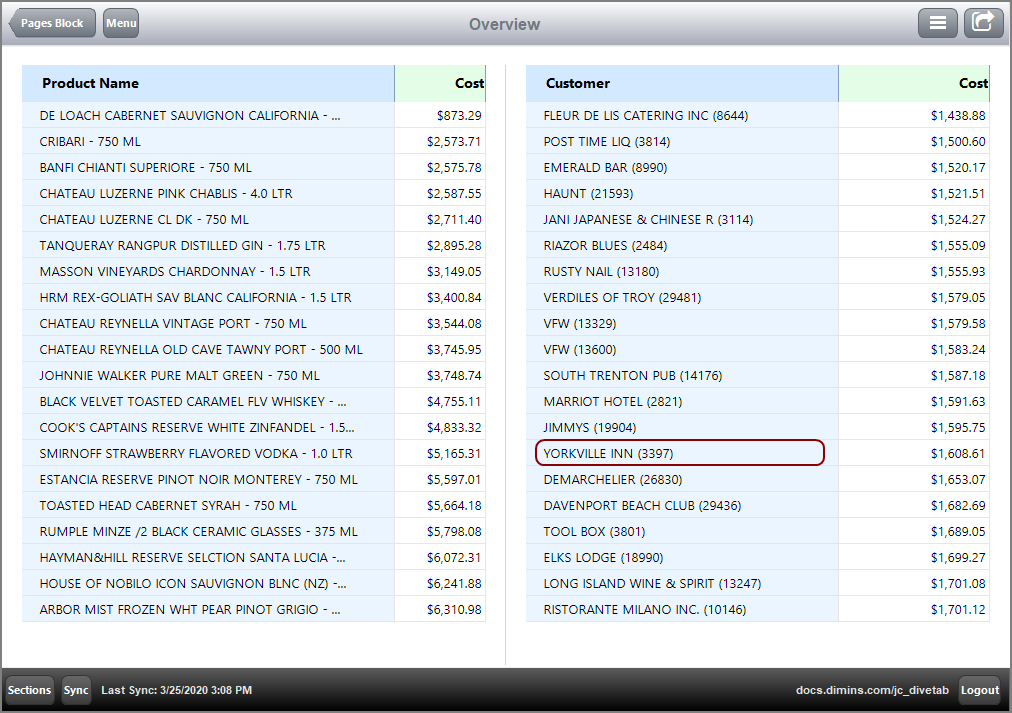
Task: Click the back arrow on Pages Block
Action: (52, 22)
